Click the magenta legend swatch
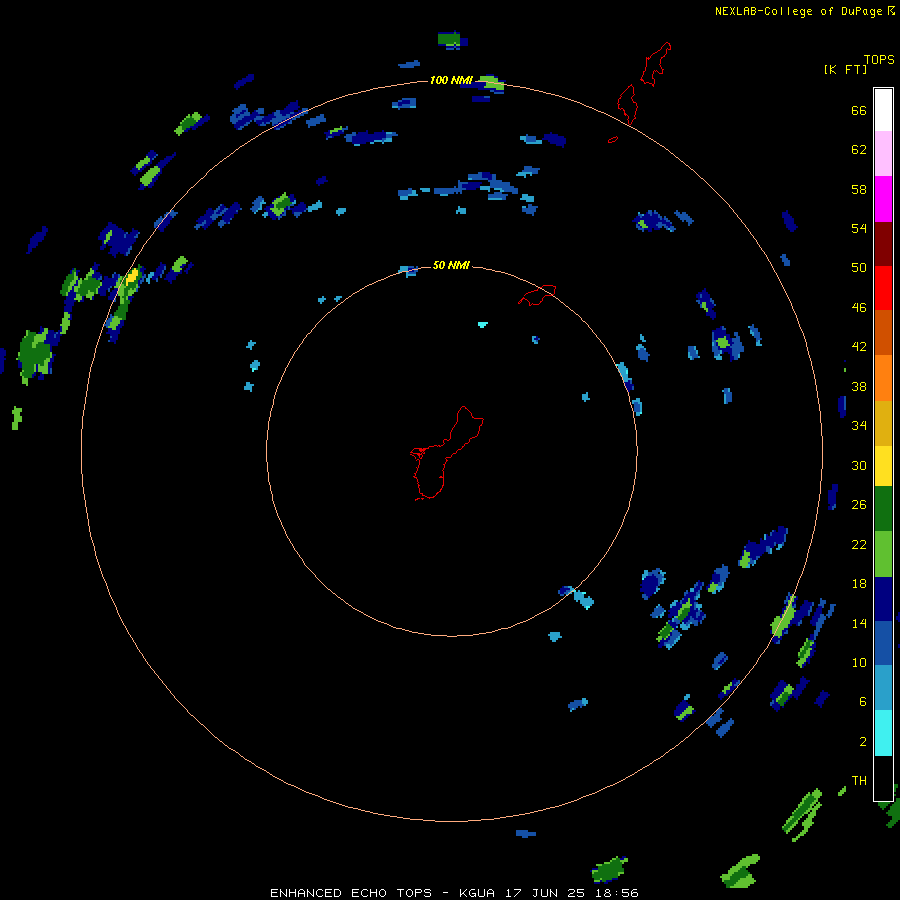Image resolution: width=900 pixels, height=900 pixels. coord(883,199)
